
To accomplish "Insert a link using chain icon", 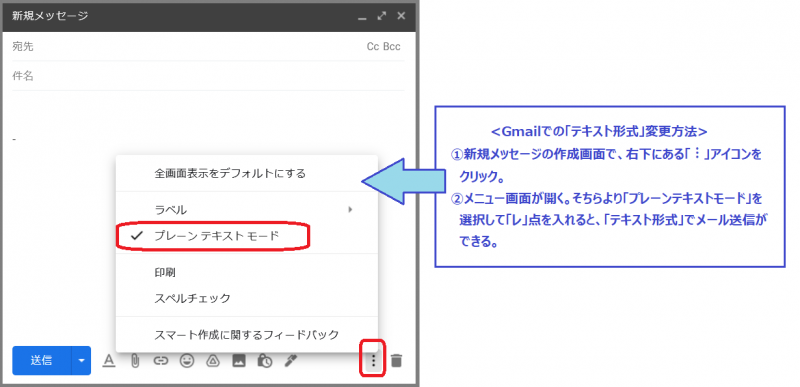I will (161, 361).
